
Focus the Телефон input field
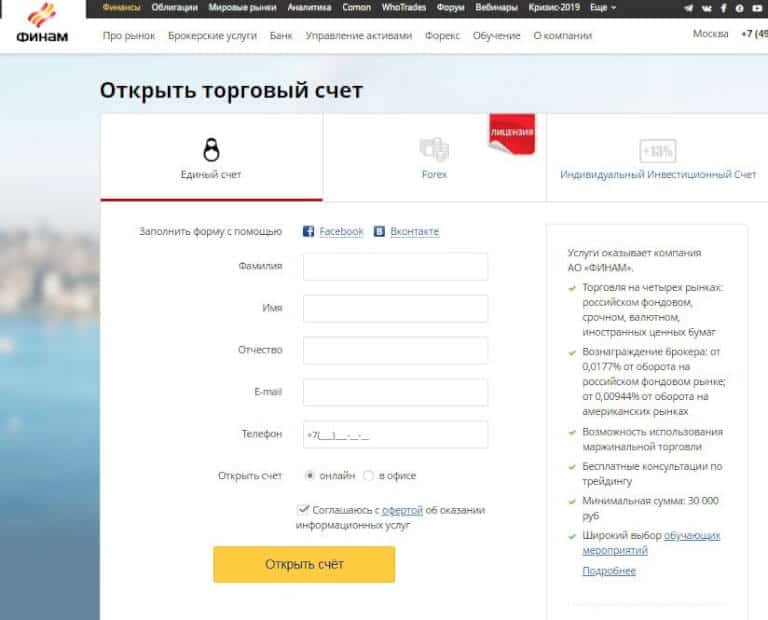pos(395,434)
